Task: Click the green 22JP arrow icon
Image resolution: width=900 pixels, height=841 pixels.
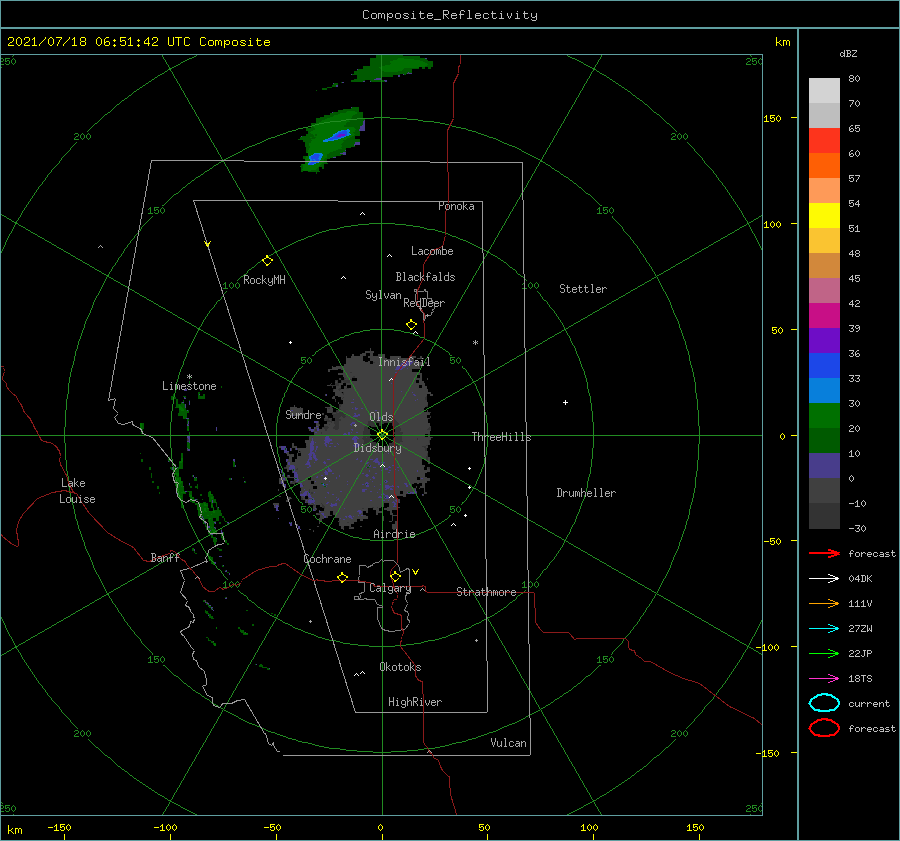Action: tap(824, 653)
